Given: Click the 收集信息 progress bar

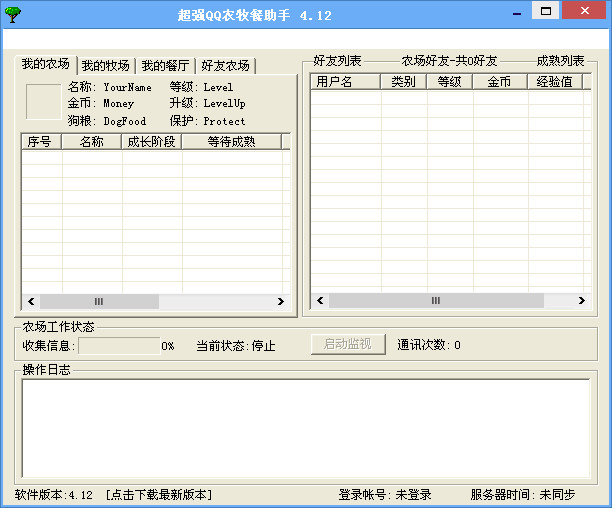Looking at the screenshot, I should 119,346.
